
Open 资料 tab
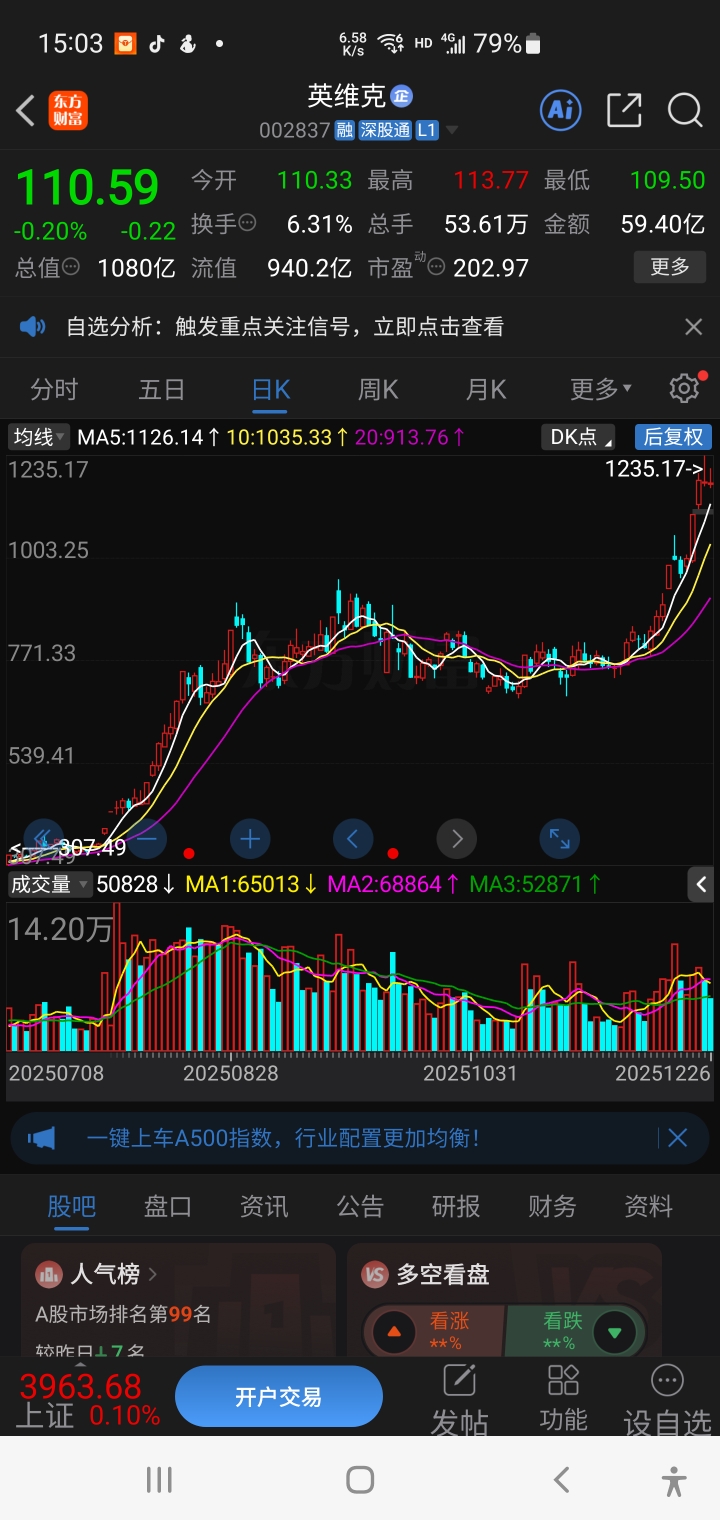tap(648, 1207)
